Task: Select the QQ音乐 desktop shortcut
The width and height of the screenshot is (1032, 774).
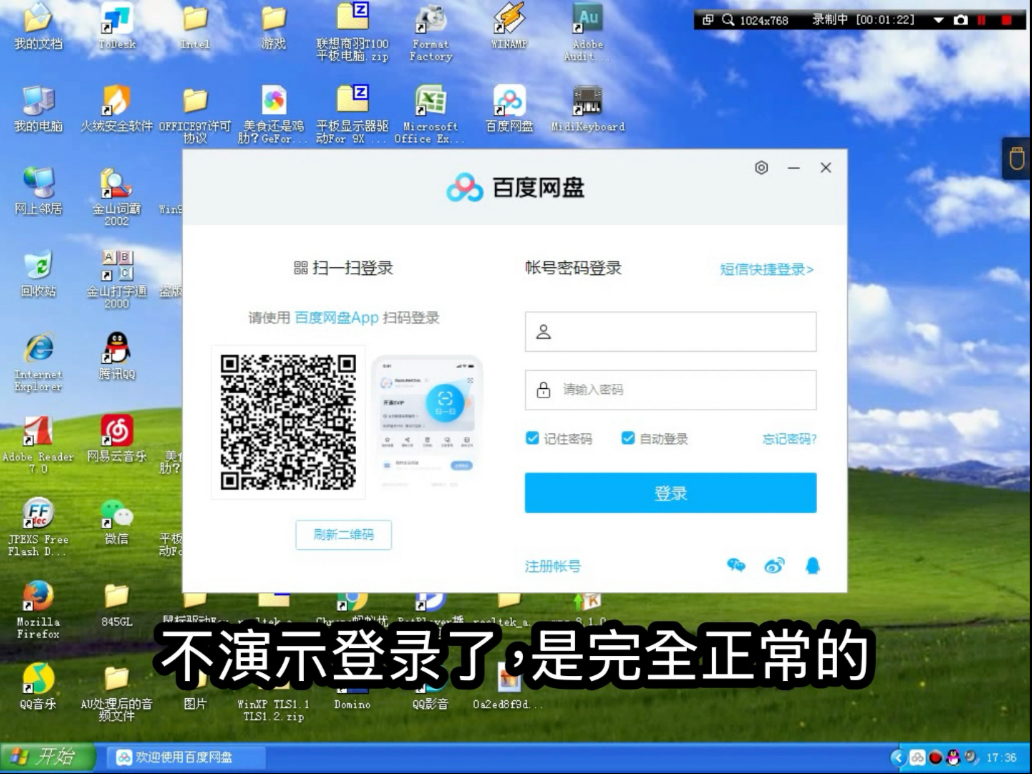Action: point(38,686)
